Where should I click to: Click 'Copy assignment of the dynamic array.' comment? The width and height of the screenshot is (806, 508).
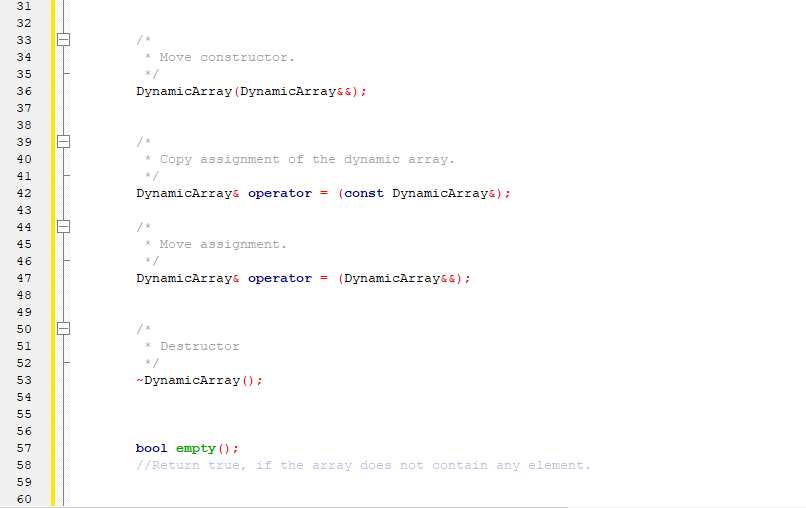[x=307, y=159]
